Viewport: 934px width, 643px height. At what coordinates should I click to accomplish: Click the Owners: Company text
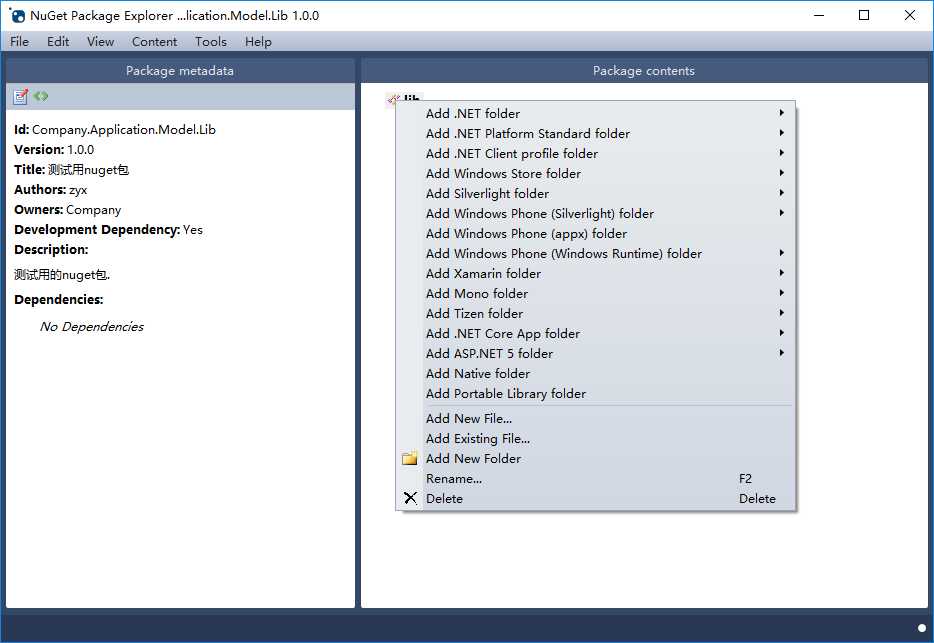click(x=67, y=210)
